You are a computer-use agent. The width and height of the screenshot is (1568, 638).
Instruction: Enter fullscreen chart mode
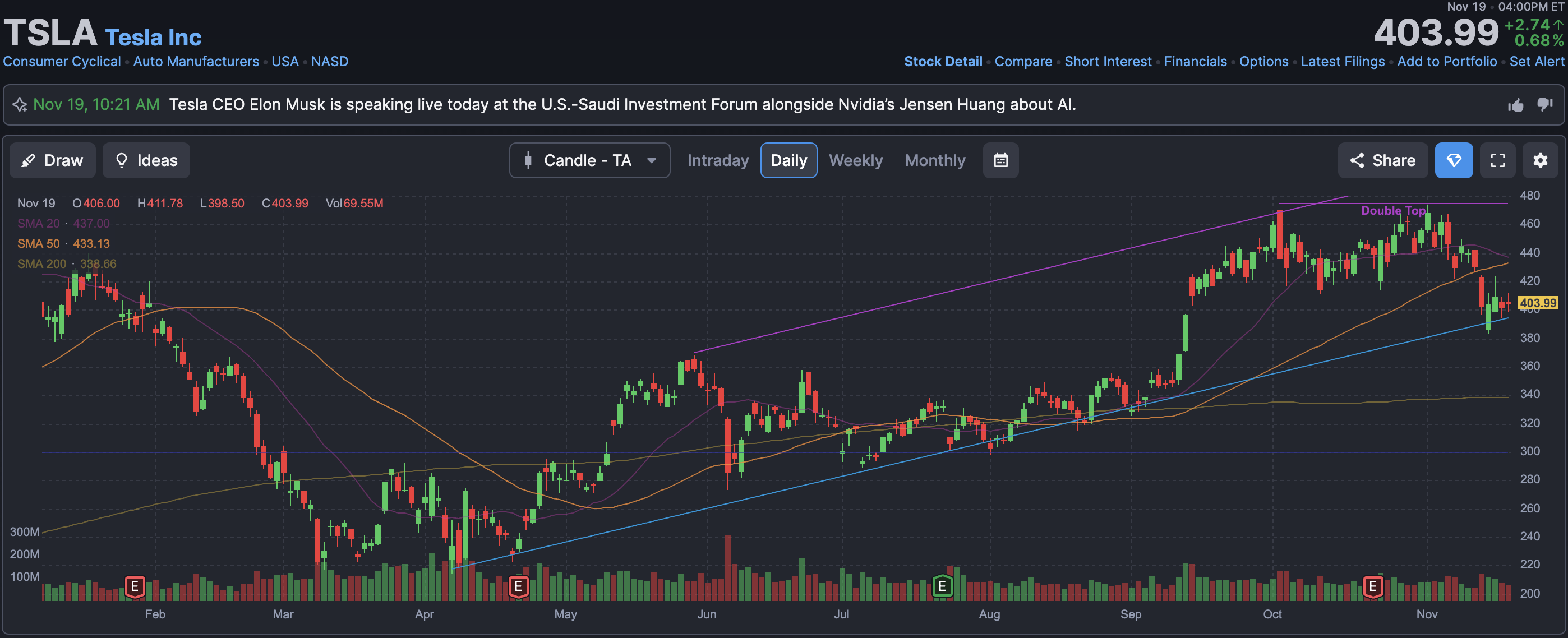click(x=1497, y=160)
